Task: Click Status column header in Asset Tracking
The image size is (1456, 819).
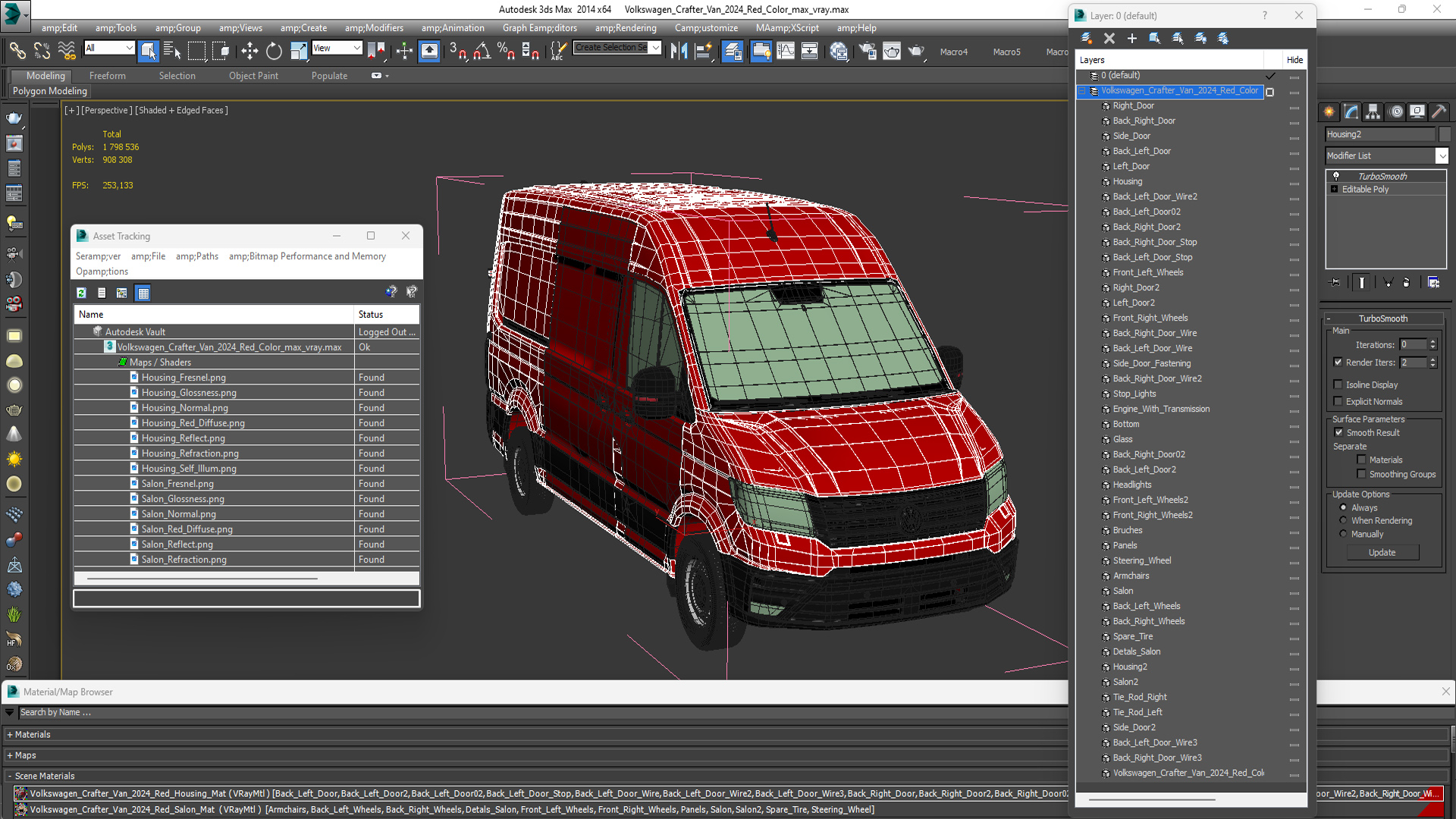Action: coord(387,314)
